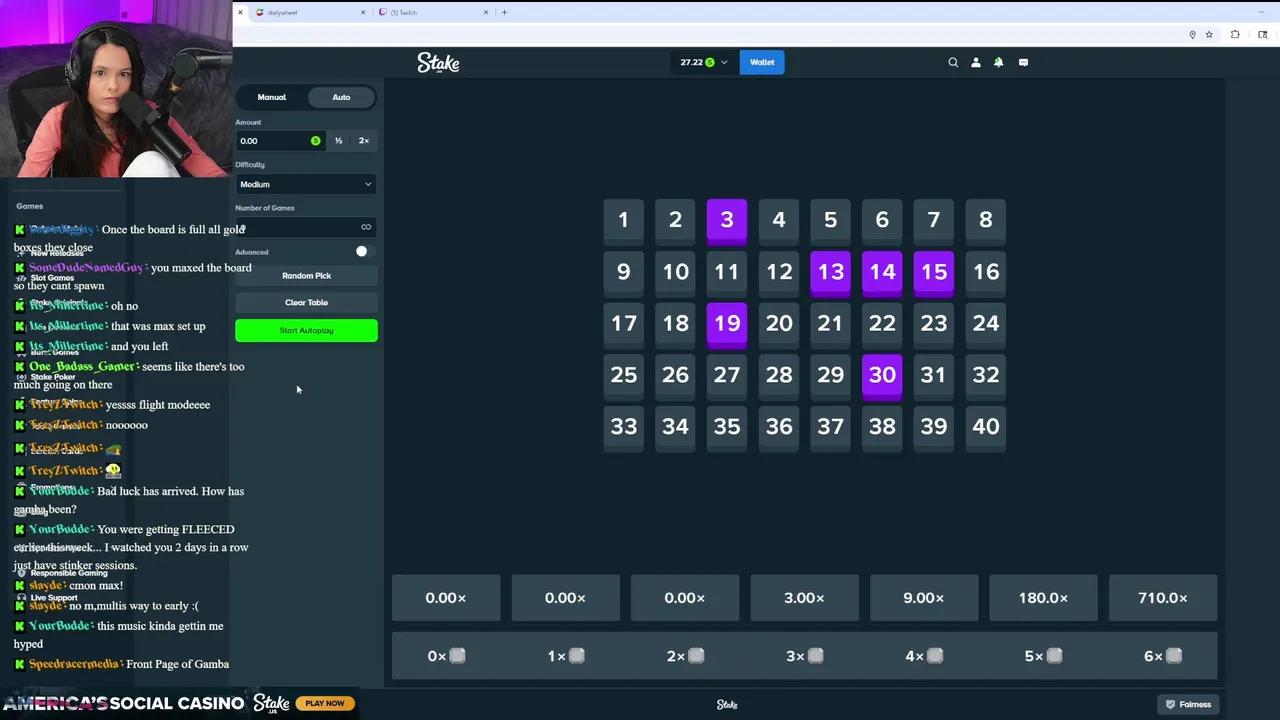
Task: Click the 3.00× payout tile
Action: (x=804, y=598)
